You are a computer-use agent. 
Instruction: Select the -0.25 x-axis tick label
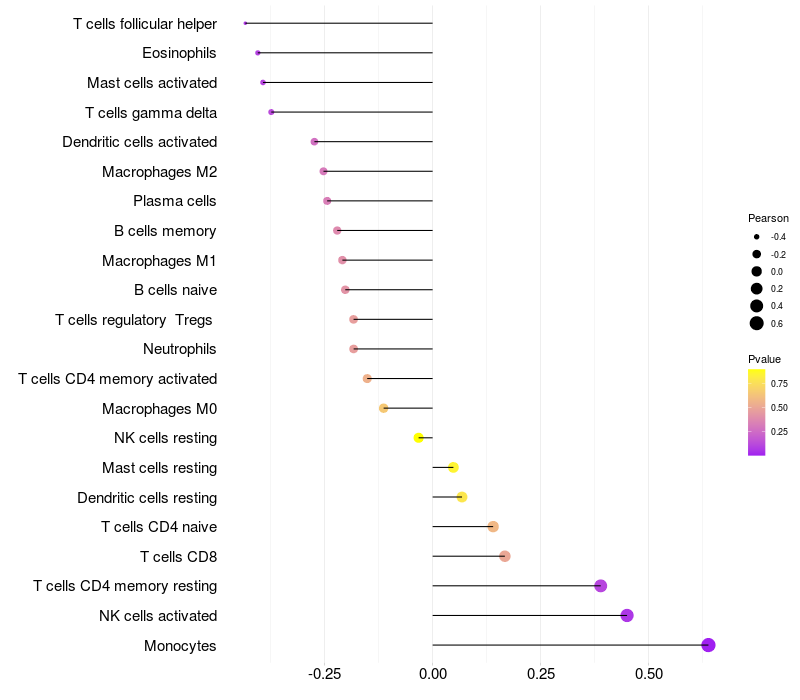[x=323, y=675]
